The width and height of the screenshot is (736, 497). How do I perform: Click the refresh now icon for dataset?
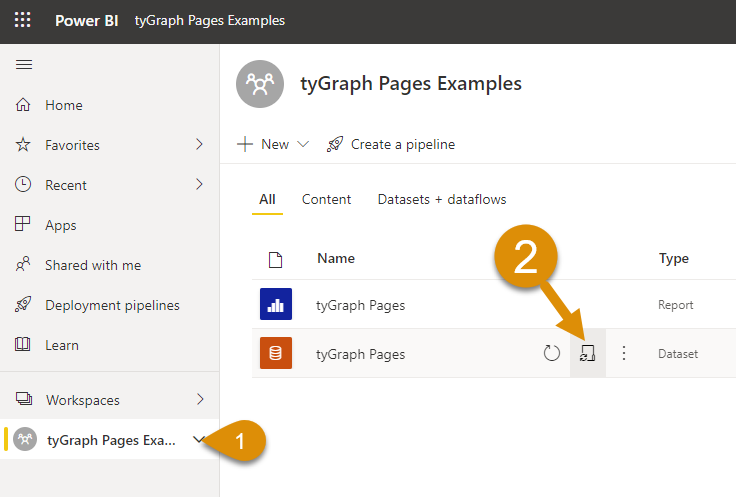click(552, 353)
